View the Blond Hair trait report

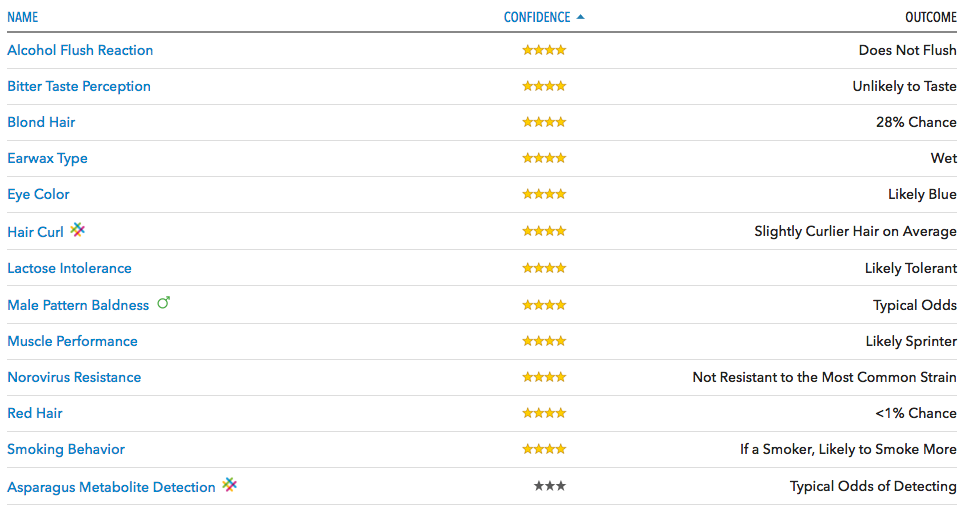tap(41, 122)
